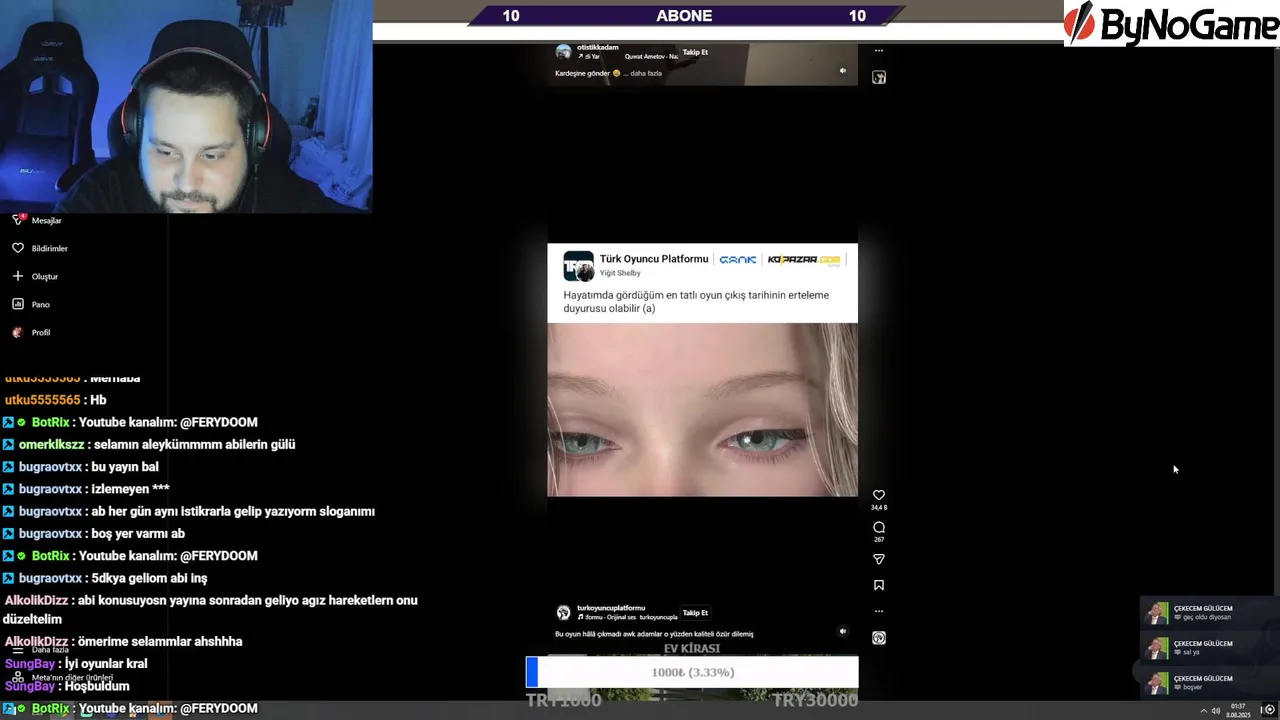This screenshot has height=720, width=1280.
Task: Click the Oluştur plus icon
Action: [x=17, y=276]
